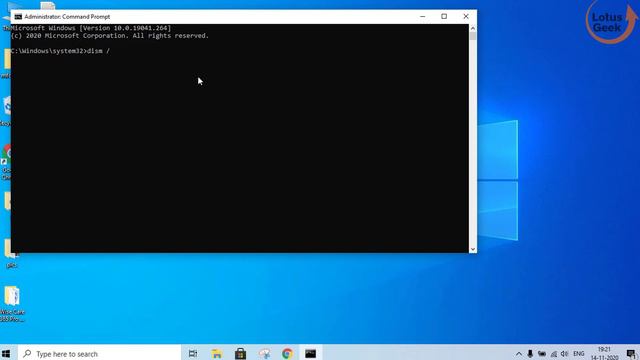This screenshot has width=640, height=360.
Task: Select the Command Prompt taskbar button
Action: [x=311, y=353]
